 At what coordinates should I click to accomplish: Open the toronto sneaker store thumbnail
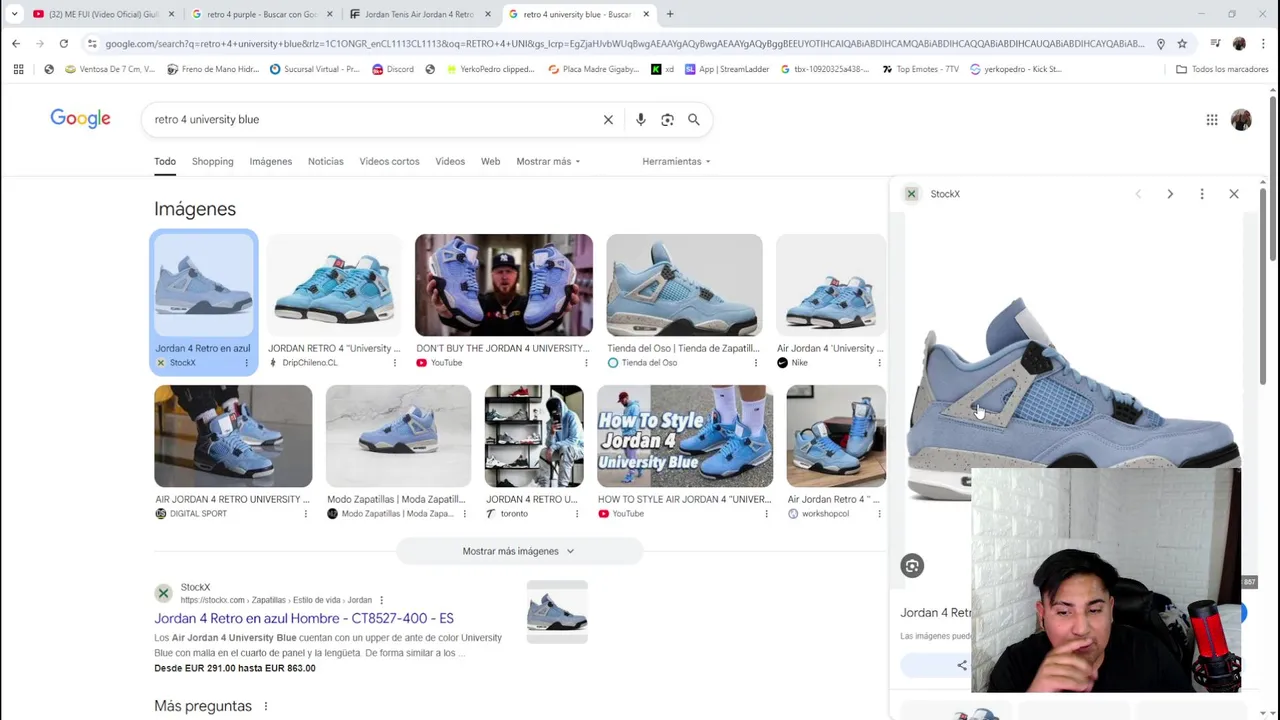[534, 436]
